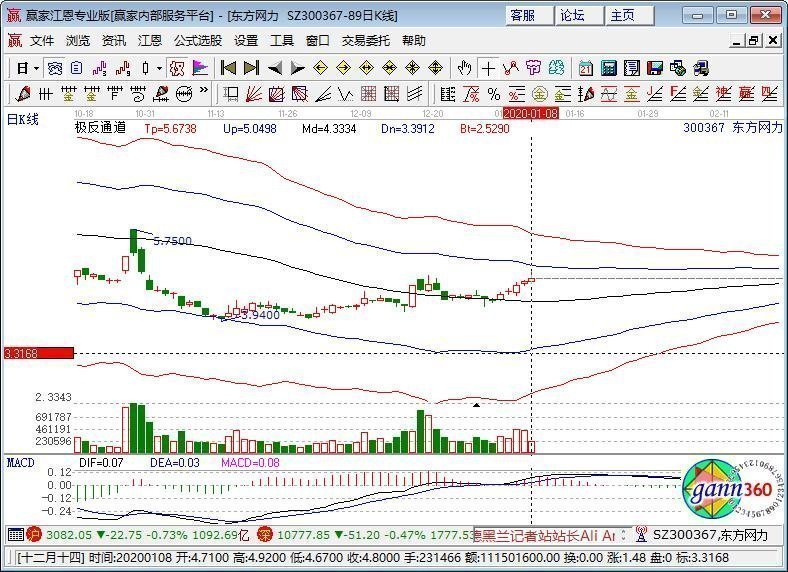The width and height of the screenshot is (788, 572).
Task: Click the spiral cycle ruler icon
Action: (137, 94)
